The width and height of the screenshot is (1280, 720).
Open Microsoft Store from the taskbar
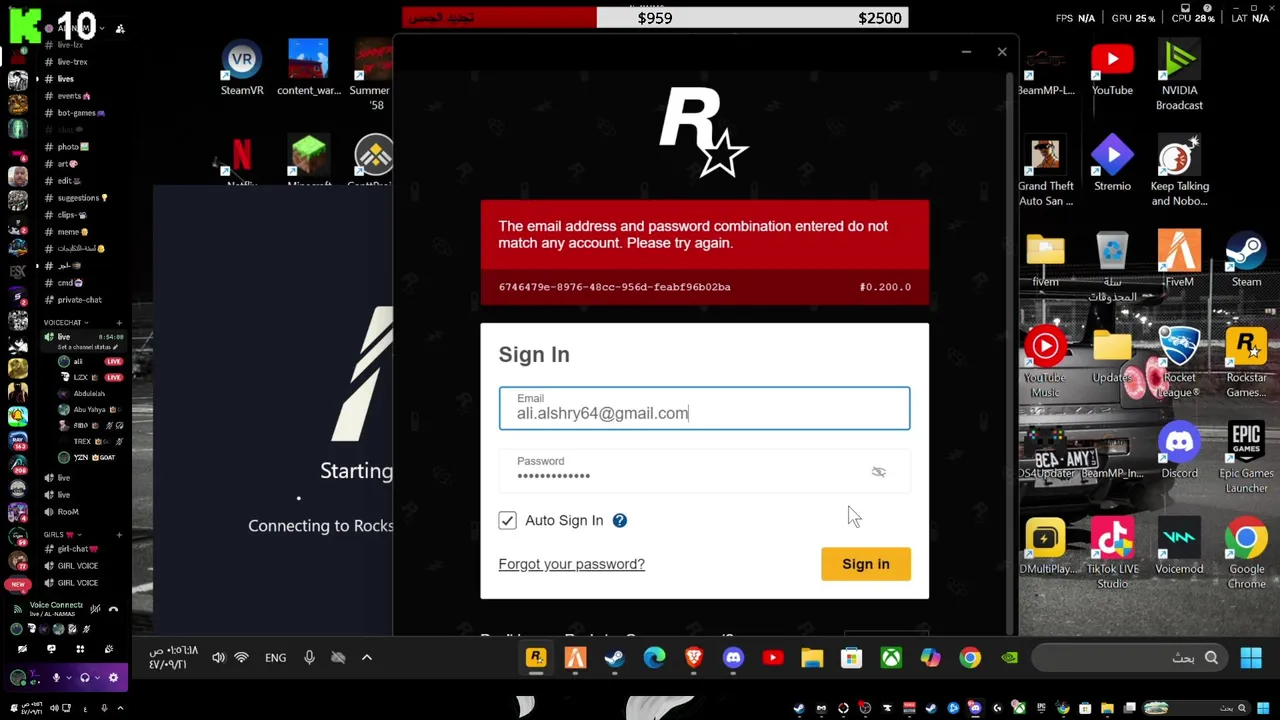852,658
